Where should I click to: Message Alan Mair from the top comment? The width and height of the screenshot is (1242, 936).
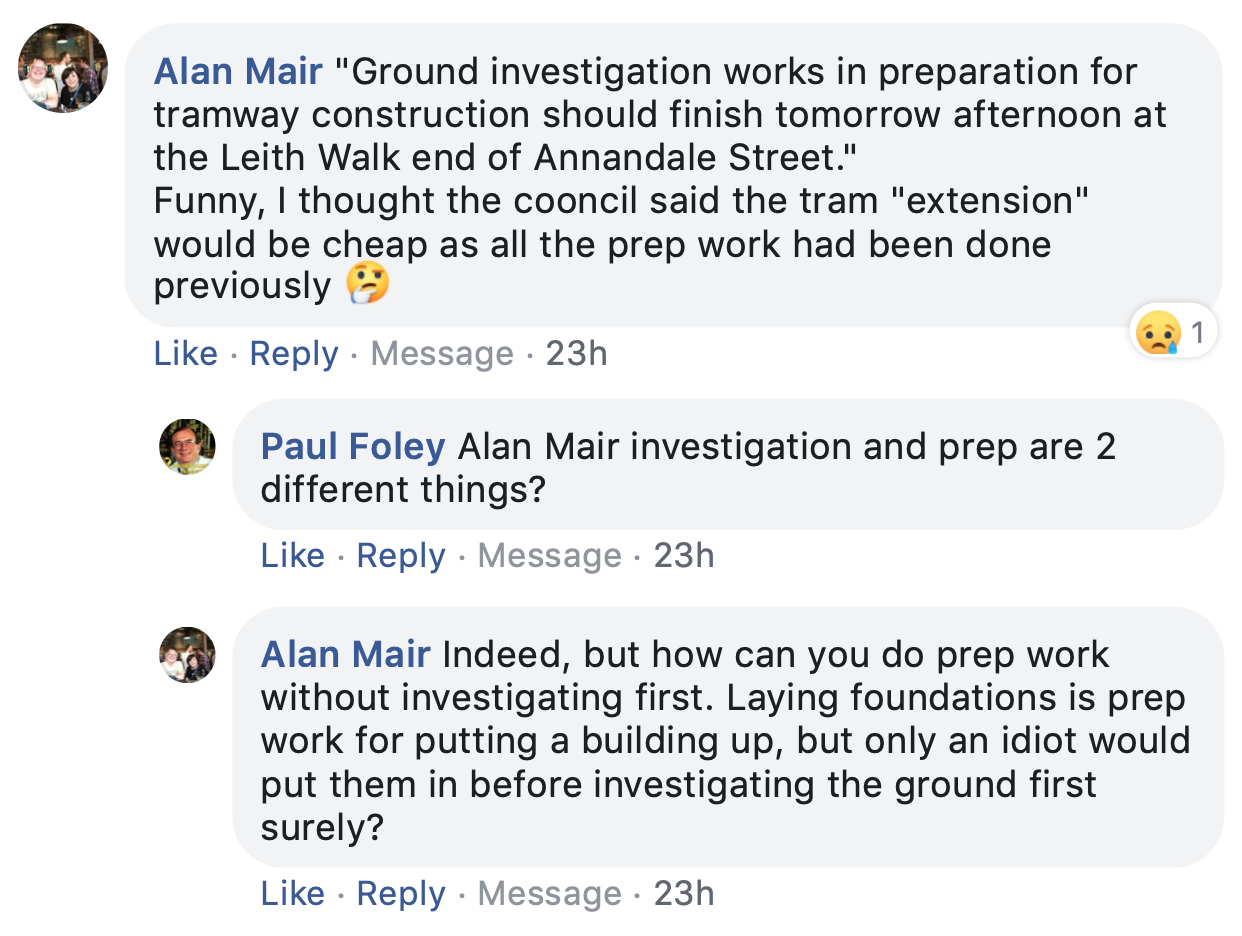point(442,354)
